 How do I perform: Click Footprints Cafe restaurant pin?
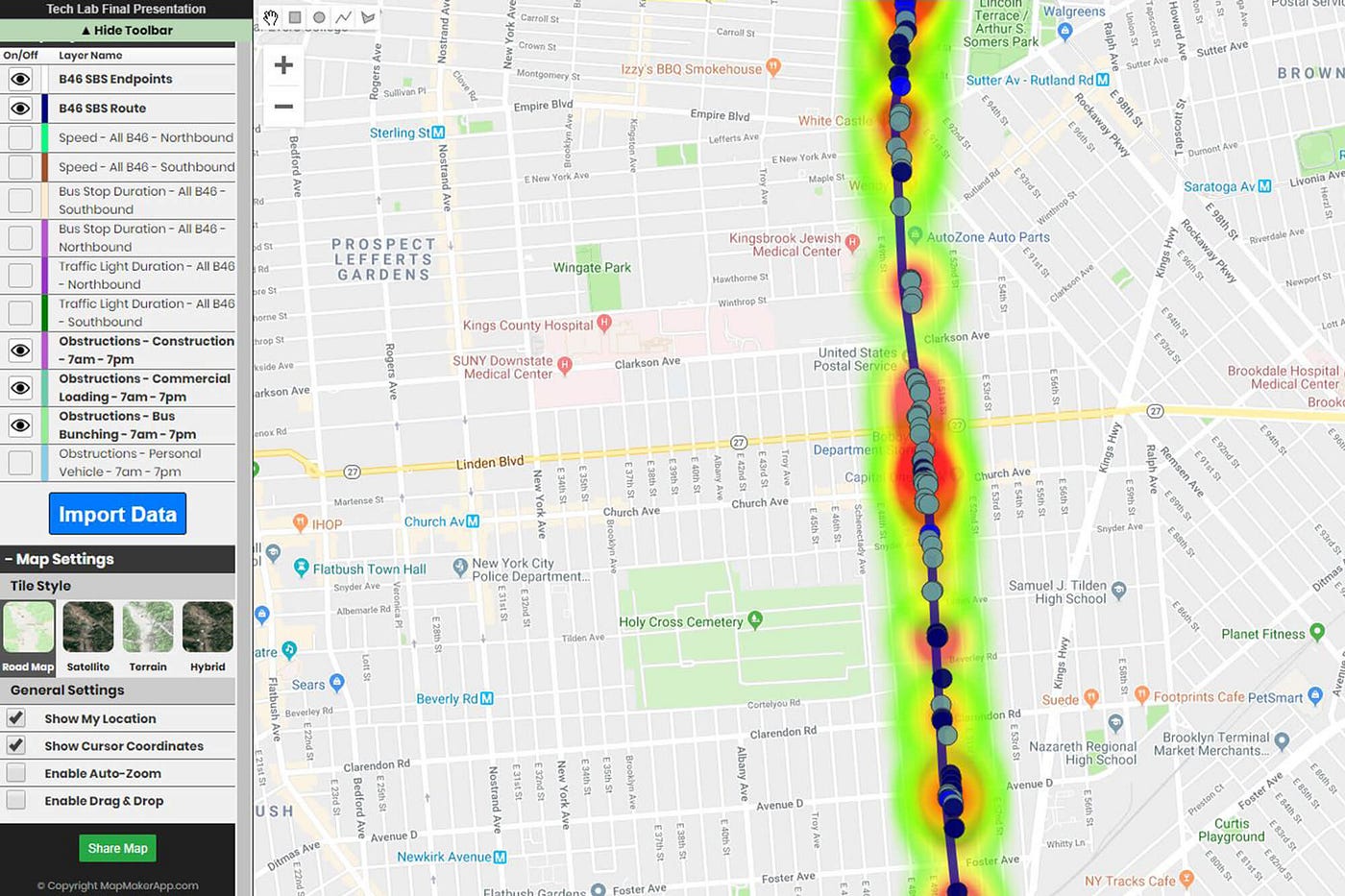(1141, 693)
